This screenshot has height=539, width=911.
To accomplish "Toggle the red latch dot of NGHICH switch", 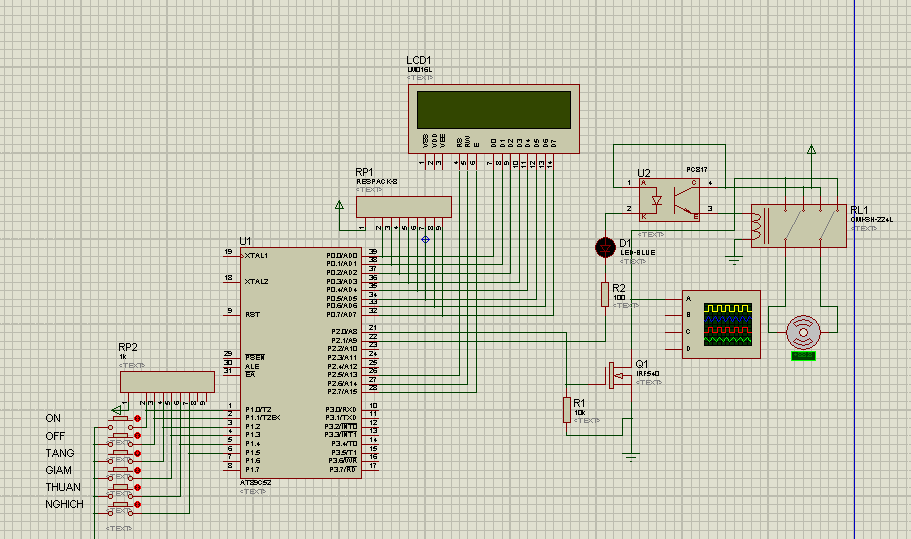I will [137, 504].
